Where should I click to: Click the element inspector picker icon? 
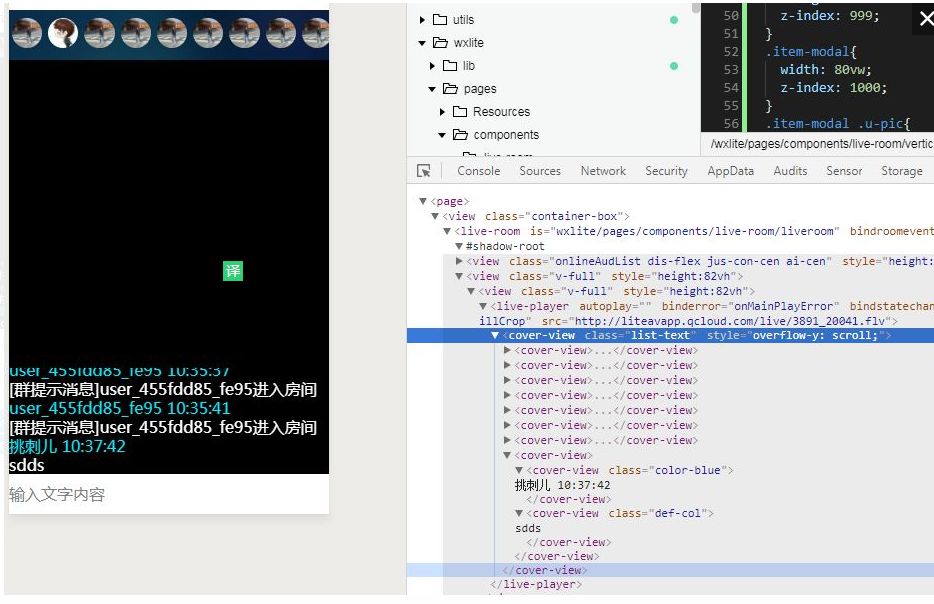click(424, 171)
